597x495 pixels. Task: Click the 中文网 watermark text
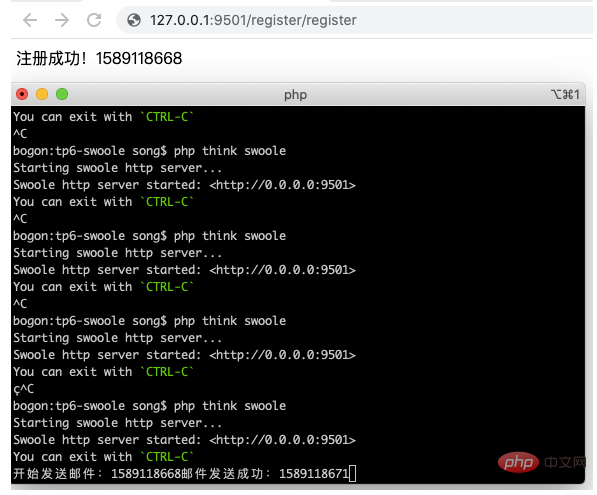pyautogui.click(x=565, y=462)
